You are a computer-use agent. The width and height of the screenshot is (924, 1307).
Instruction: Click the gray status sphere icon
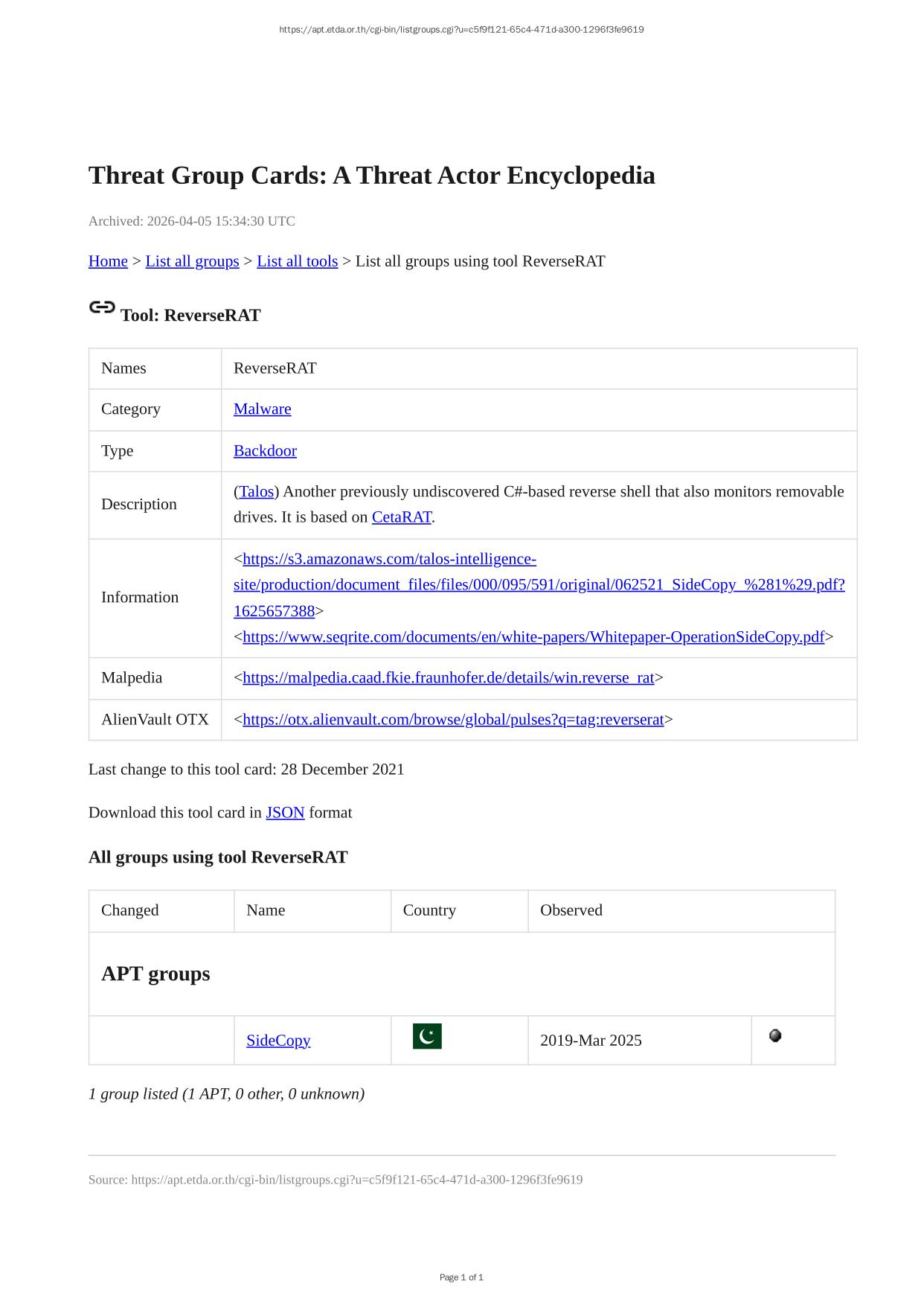[x=775, y=1035]
